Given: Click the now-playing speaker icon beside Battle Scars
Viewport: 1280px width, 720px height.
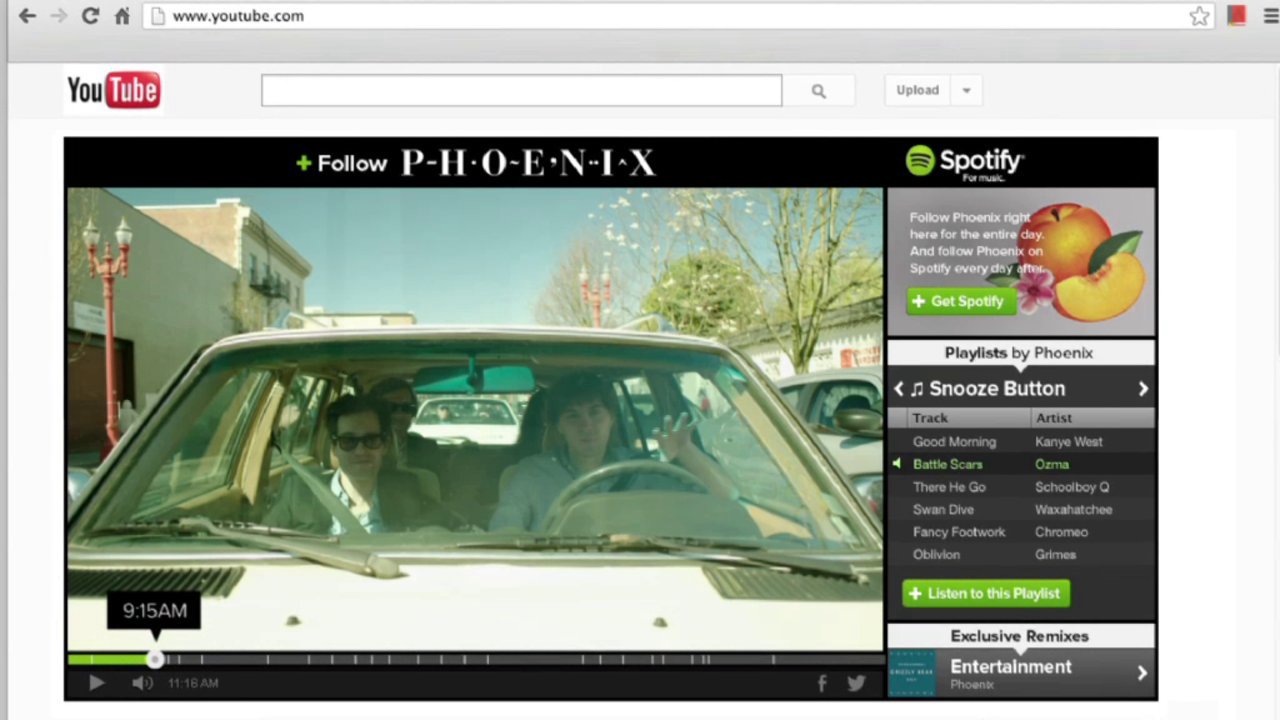Looking at the screenshot, I should 897,464.
